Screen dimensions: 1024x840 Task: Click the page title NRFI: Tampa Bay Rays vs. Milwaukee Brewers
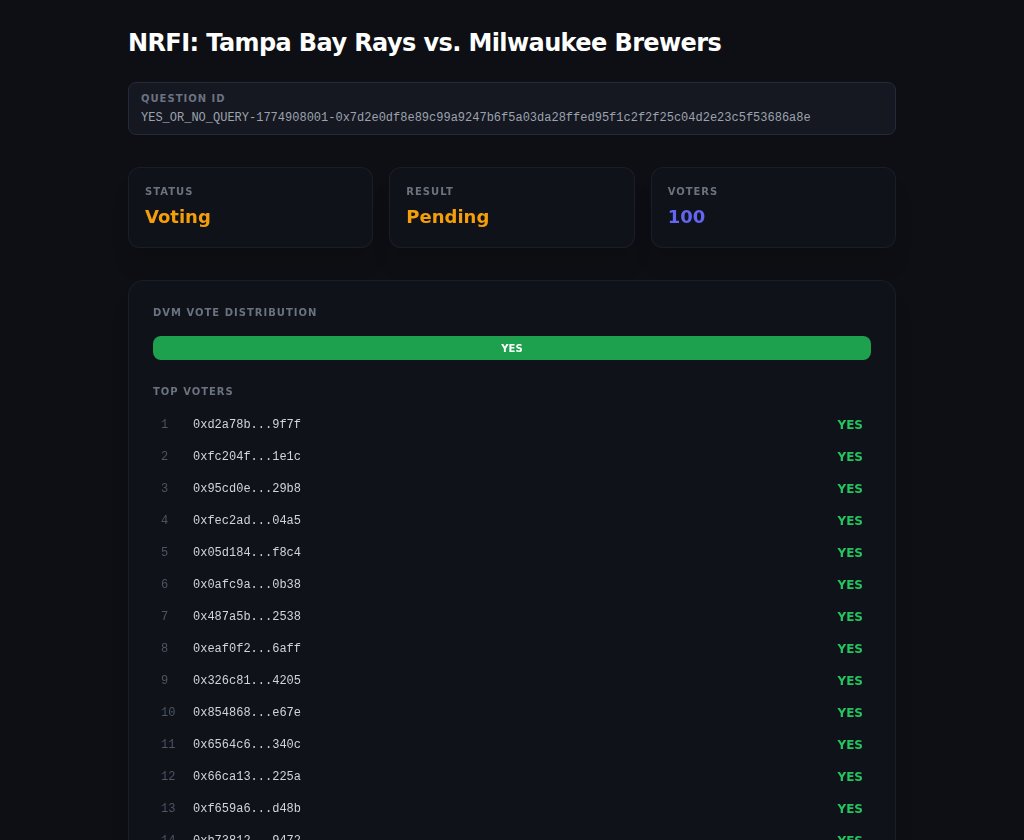[x=424, y=42]
